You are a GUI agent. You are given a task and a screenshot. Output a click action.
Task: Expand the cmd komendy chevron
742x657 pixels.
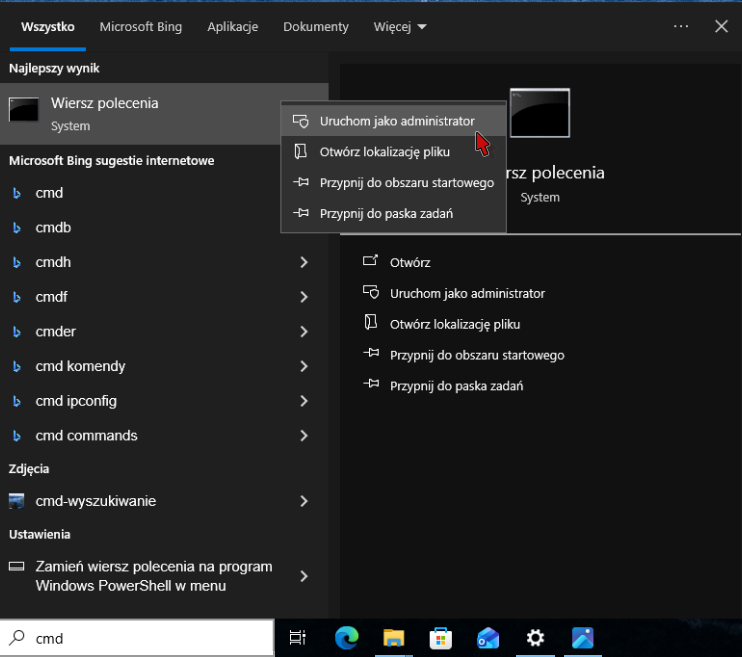[304, 366]
